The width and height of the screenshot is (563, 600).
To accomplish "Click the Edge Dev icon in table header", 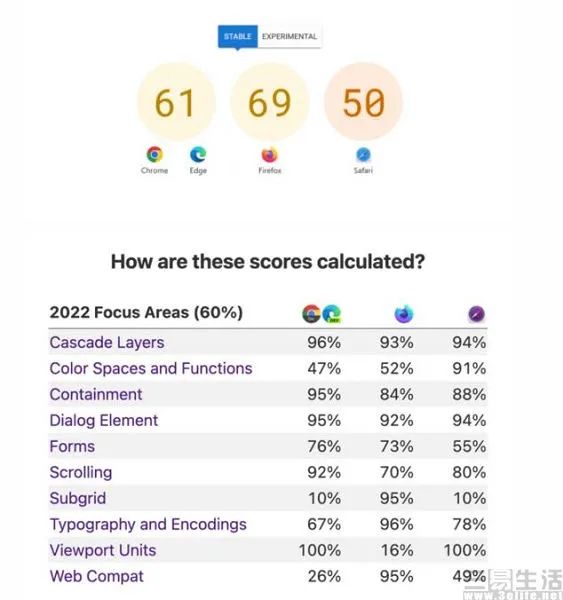I will pos(331,314).
